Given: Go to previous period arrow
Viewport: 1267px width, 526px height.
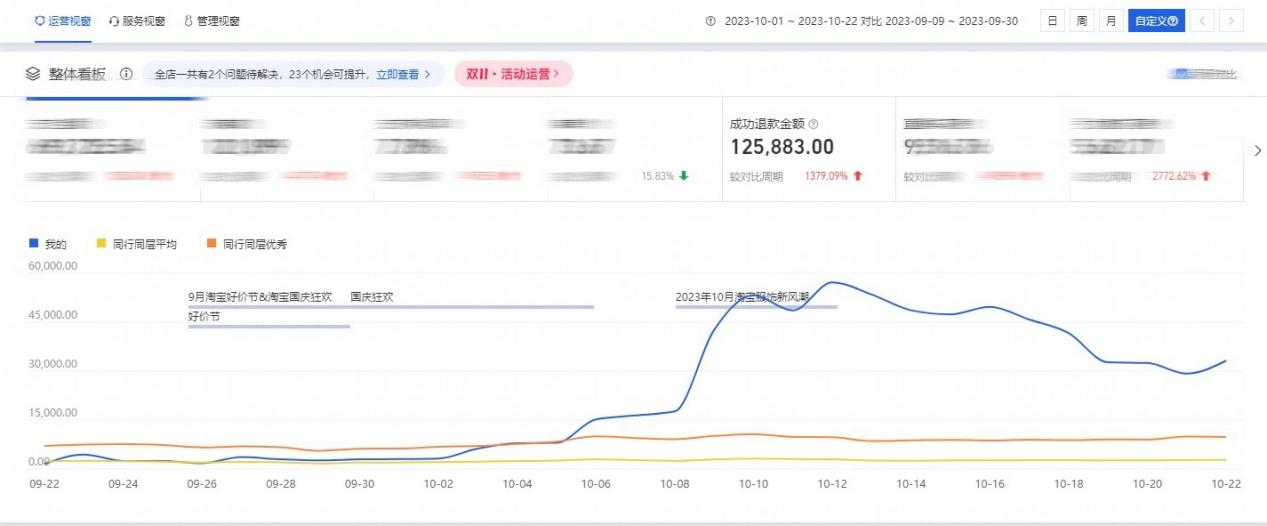Looking at the screenshot, I should [x=1204, y=21].
